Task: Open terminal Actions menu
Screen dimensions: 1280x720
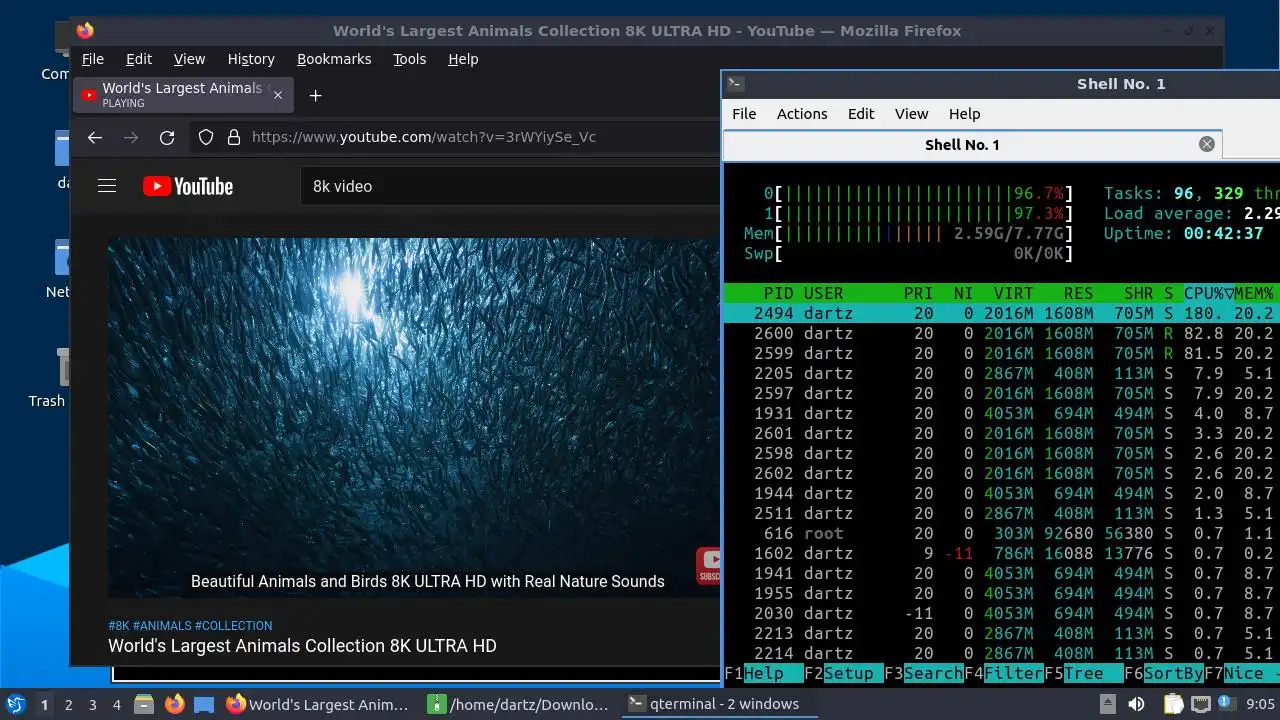Action: [x=802, y=114]
